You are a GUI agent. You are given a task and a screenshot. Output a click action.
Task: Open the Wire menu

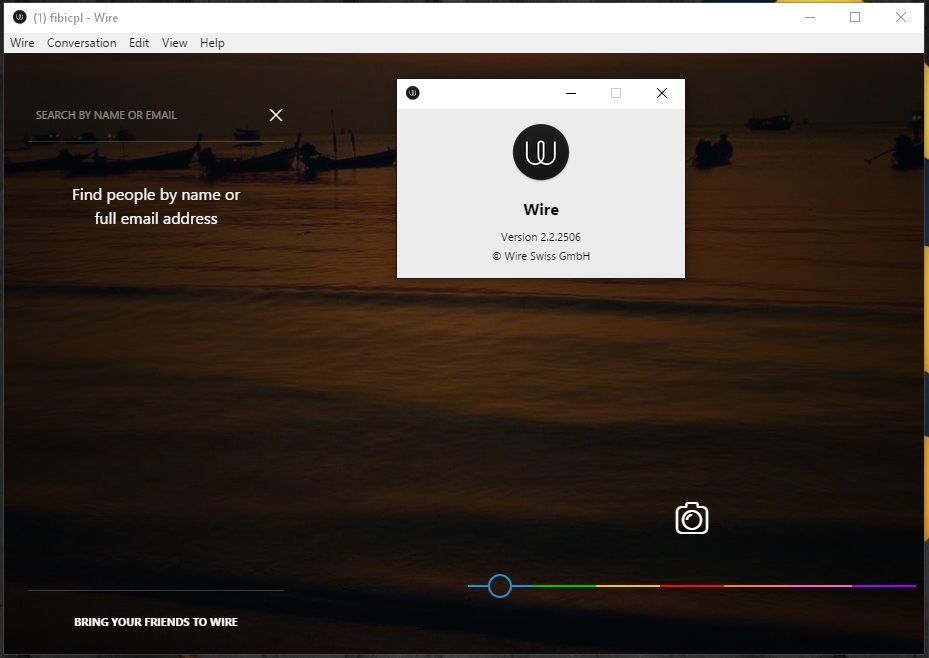(x=22, y=43)
